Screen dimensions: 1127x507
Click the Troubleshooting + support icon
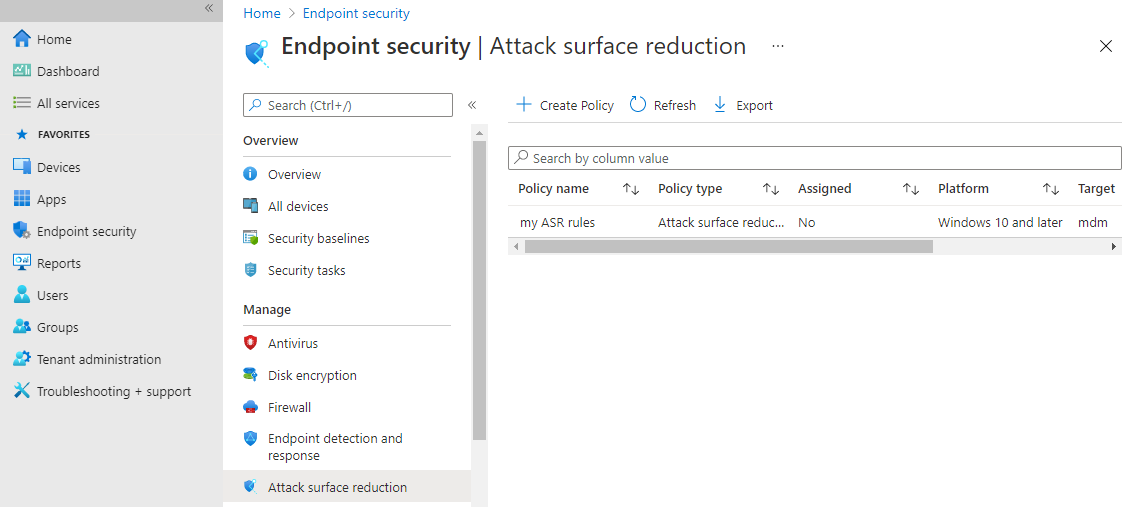(22, 391)
